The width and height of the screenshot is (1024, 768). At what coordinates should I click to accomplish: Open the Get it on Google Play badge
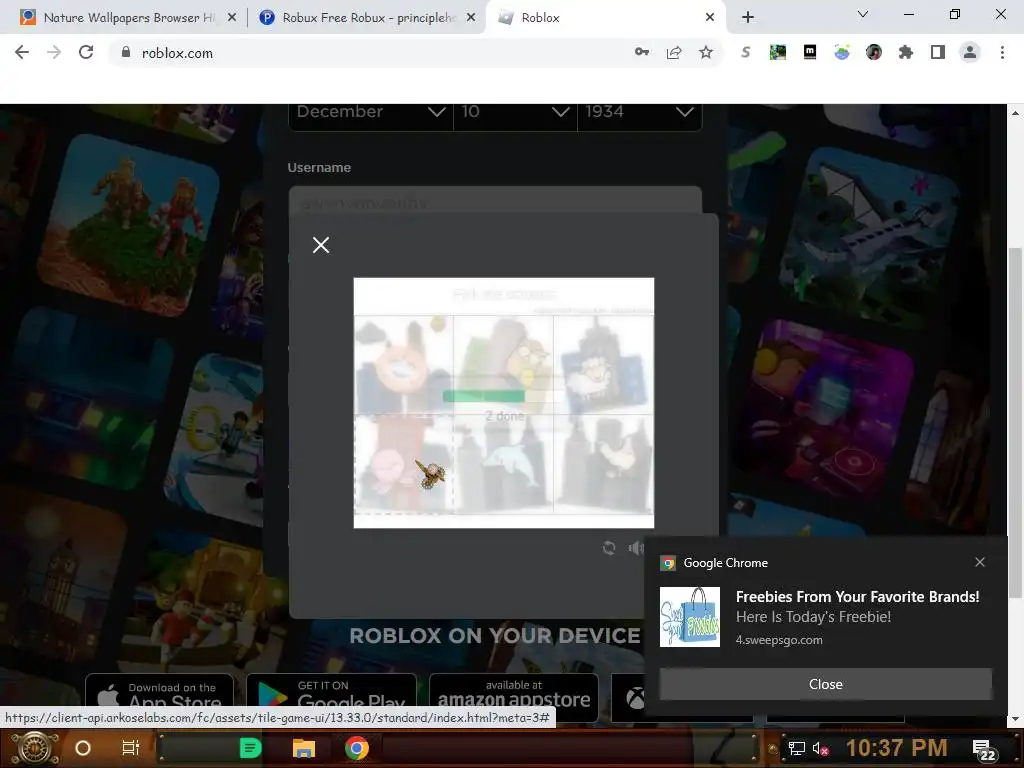point(331,696)
